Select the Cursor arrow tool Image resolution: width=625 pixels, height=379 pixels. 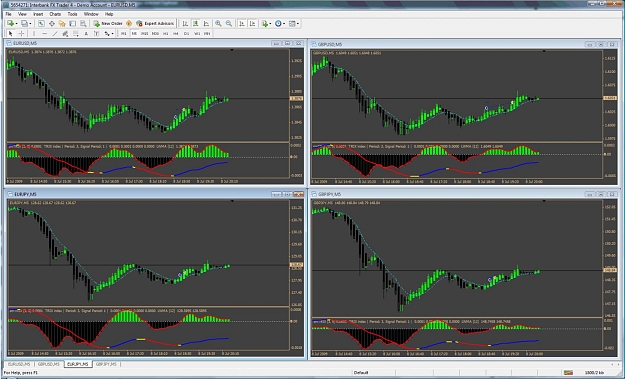11,34
